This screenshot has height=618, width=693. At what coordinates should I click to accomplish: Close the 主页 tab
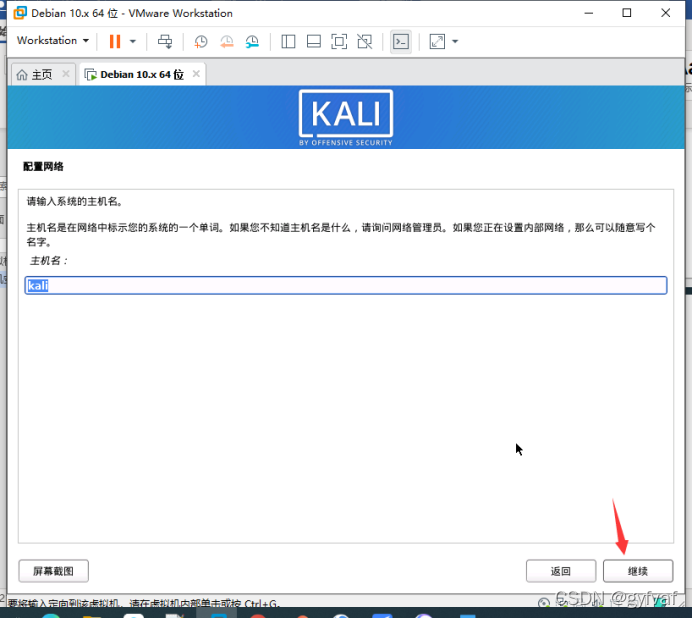pos(66,74)
